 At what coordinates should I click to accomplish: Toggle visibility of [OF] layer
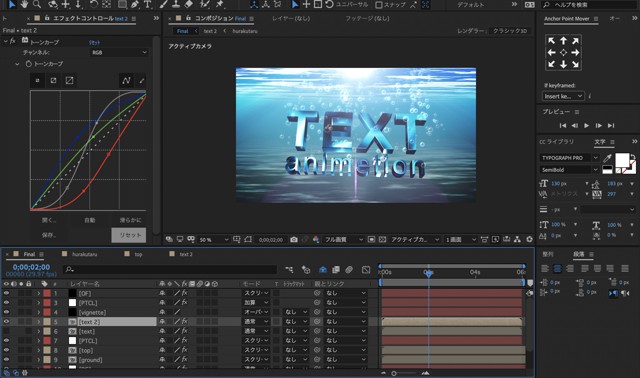pos(6,293)
